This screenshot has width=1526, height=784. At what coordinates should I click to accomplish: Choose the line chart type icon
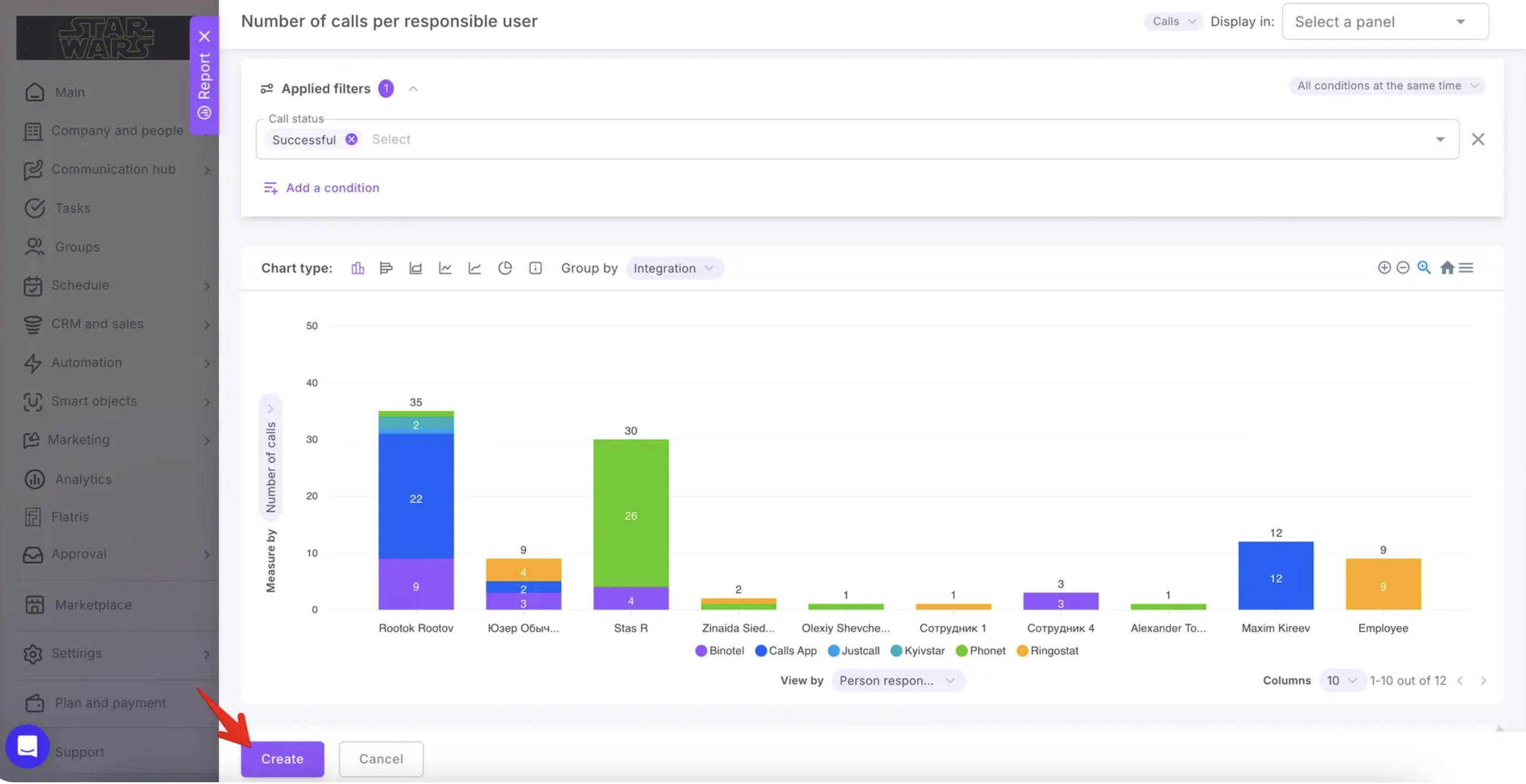pos(445,268)
